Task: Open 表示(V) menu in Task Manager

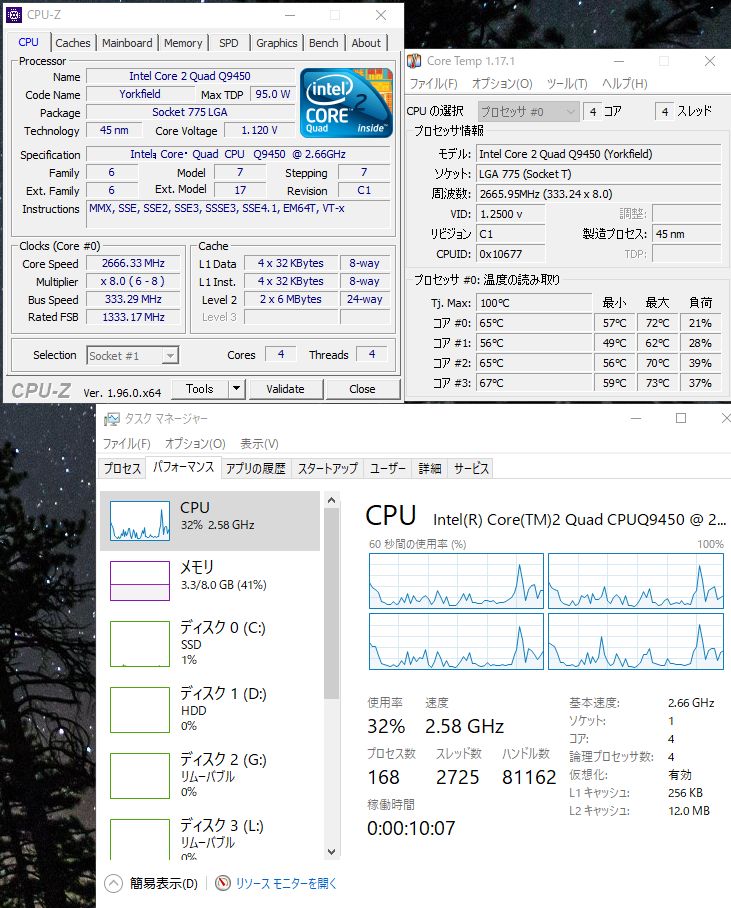Action: (x=259, y=444)
